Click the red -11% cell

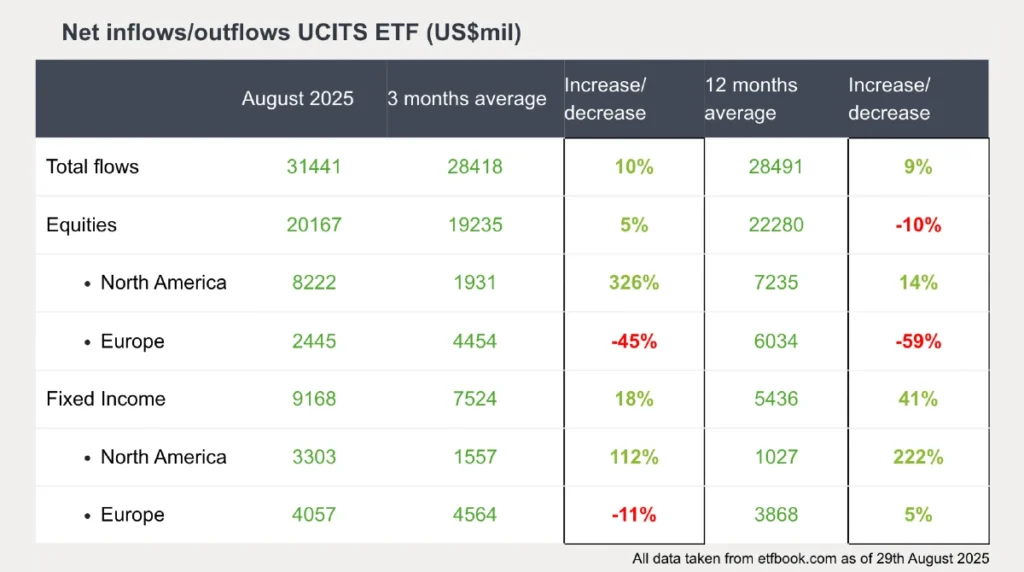[x=633, y=515]
